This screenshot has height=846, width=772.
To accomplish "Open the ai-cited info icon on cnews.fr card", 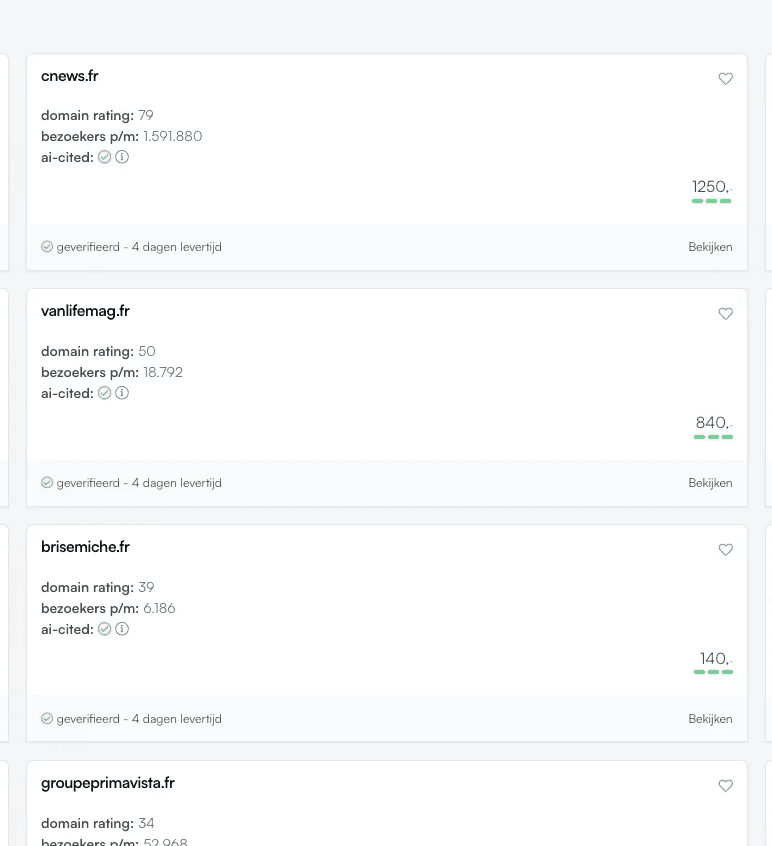I will (121, 157).
